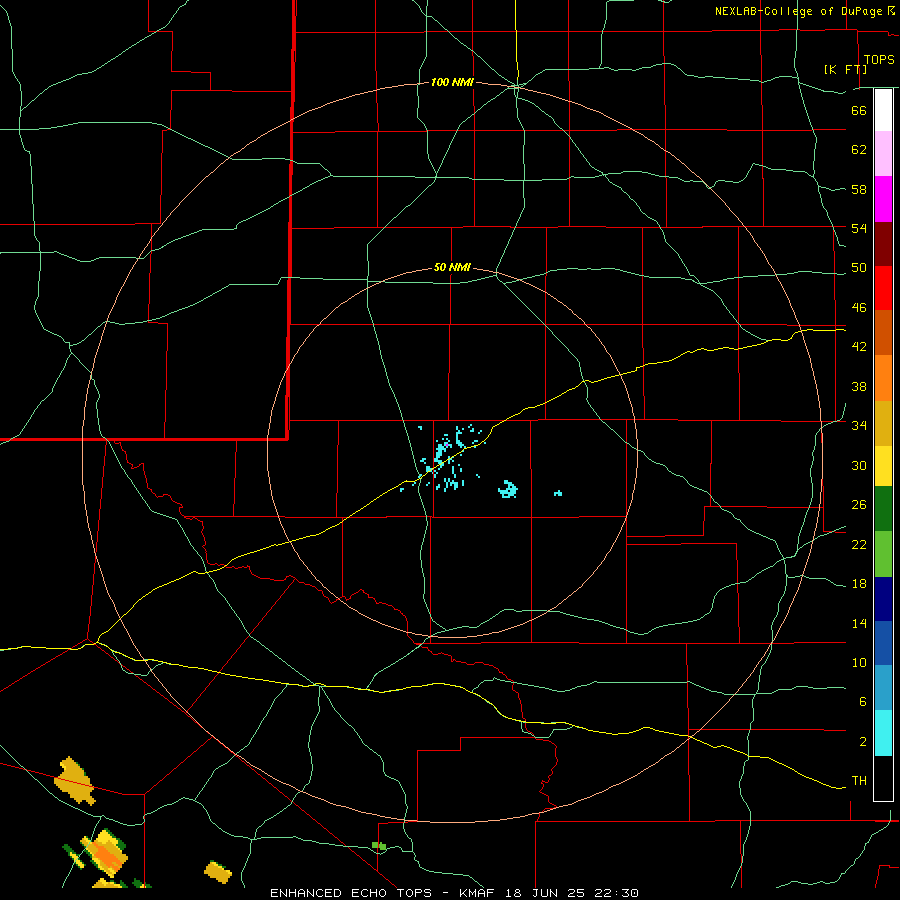Click the black TH threshold legend swatch
Viewport: 900px width, 900px height.
[x=883, y=778]
